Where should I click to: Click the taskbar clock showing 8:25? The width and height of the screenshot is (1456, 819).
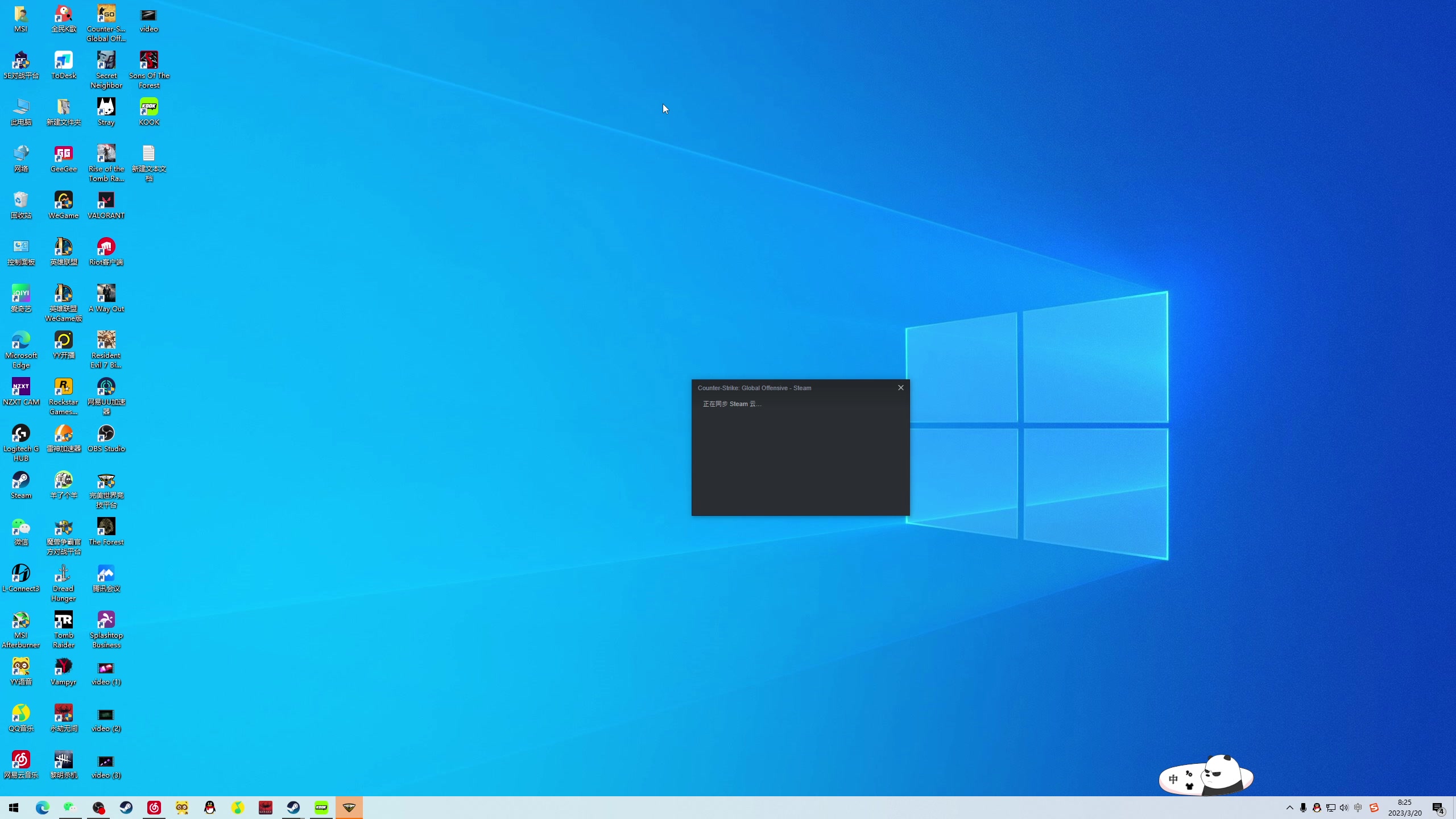1404,808
